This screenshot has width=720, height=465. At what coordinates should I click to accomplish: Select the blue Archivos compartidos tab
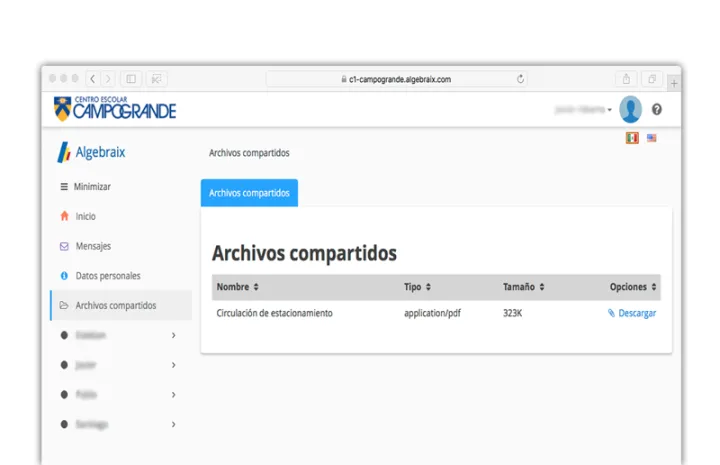(x=249, y=193)
